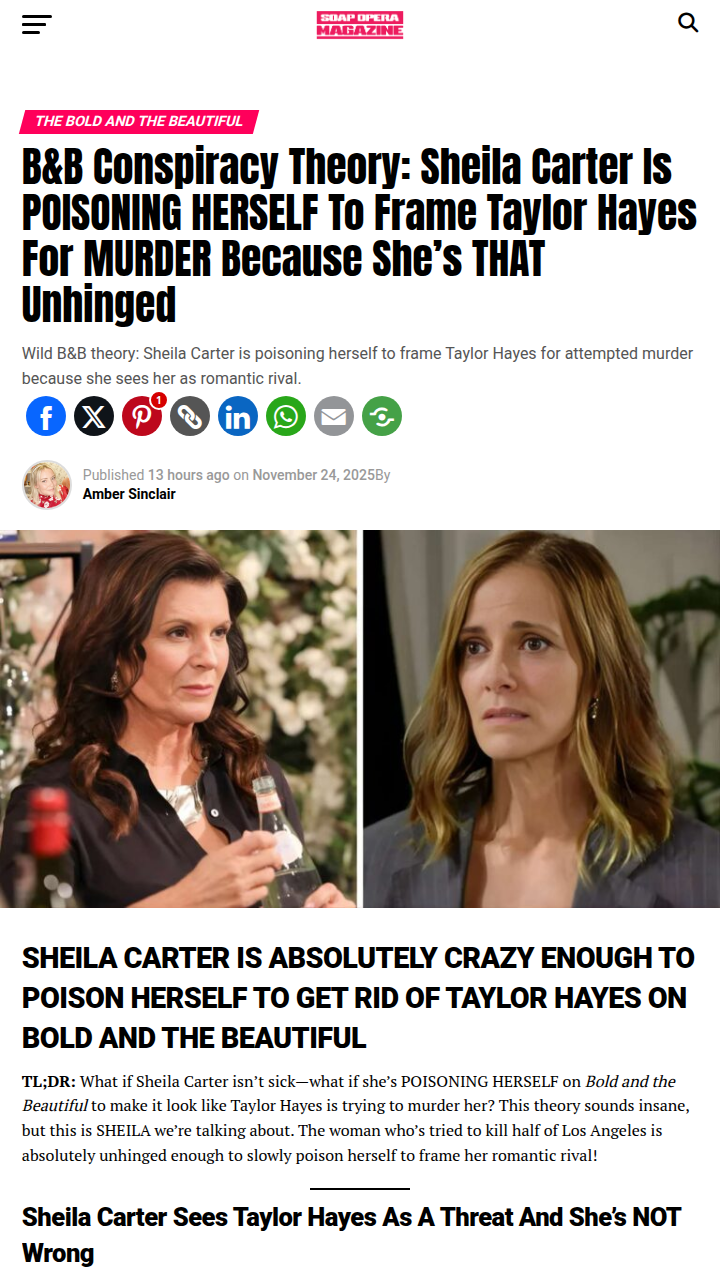Click the Sheila Carter Sees Taylor subheading
Image resolution: width=720 pixels, height=1280 pixels.
[351, 1235]
